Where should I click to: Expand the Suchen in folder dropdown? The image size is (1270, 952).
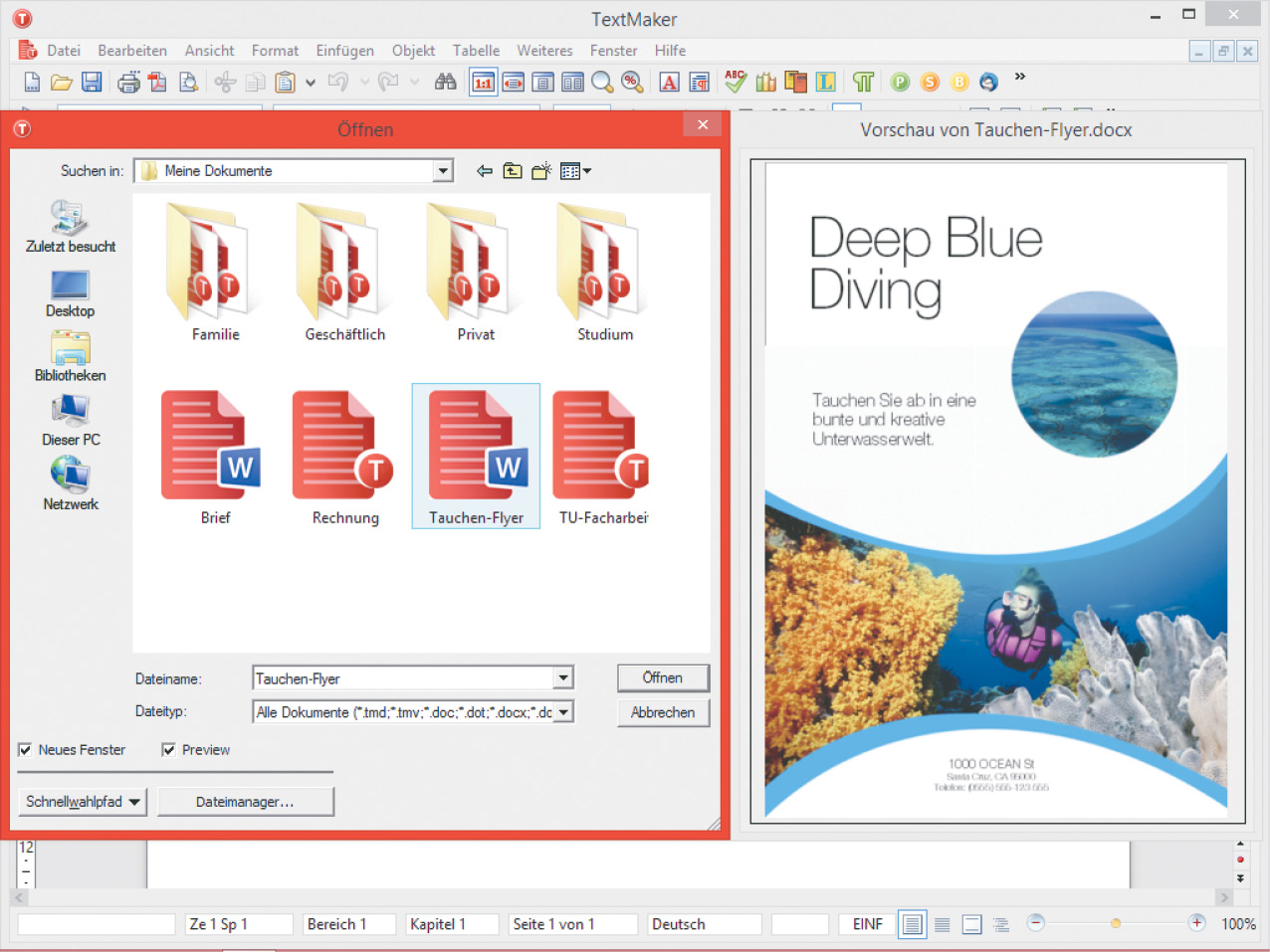click(x=443, y=171)
